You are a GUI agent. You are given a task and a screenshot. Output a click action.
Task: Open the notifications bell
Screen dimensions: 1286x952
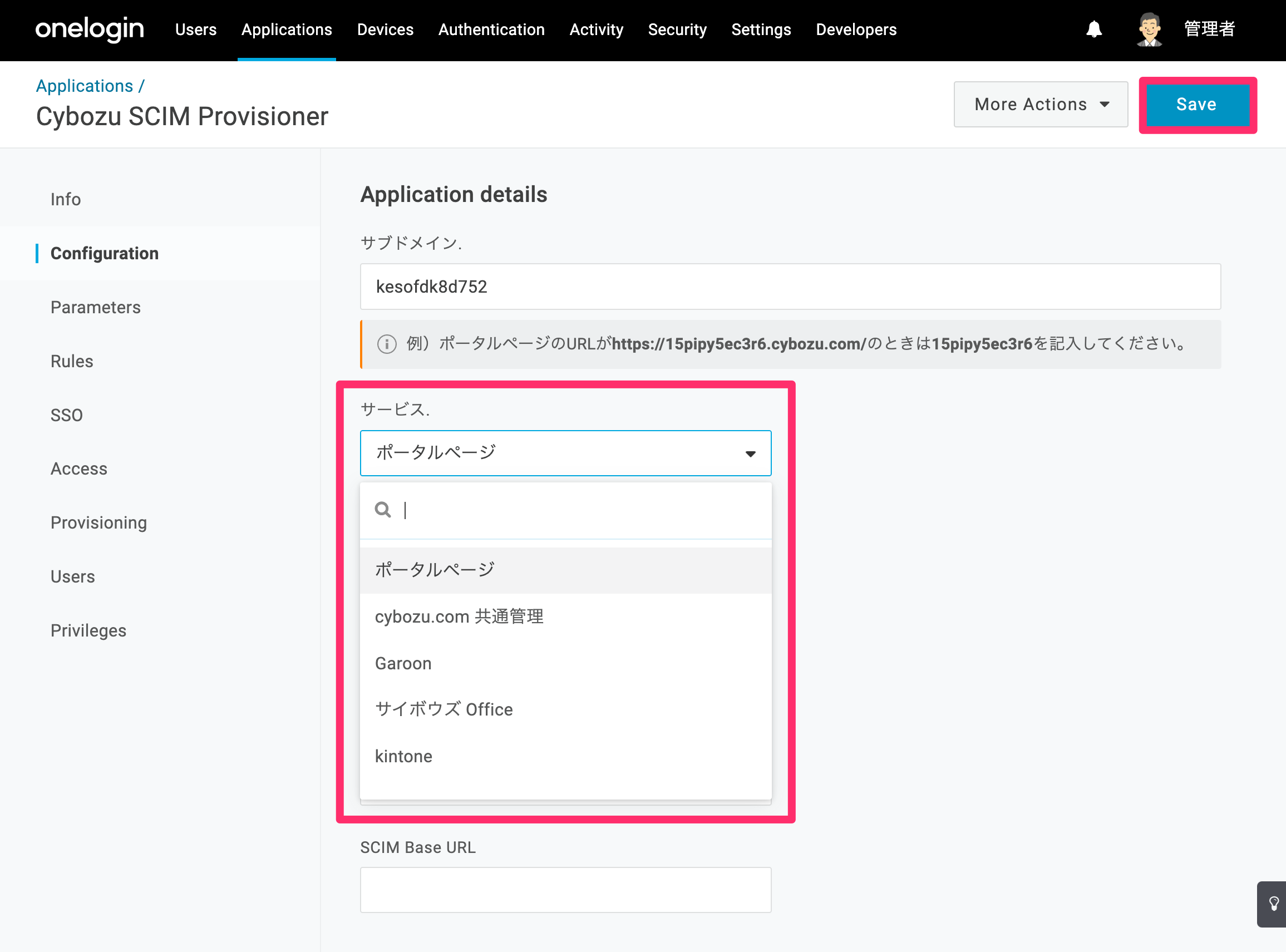pos(1093,29)
